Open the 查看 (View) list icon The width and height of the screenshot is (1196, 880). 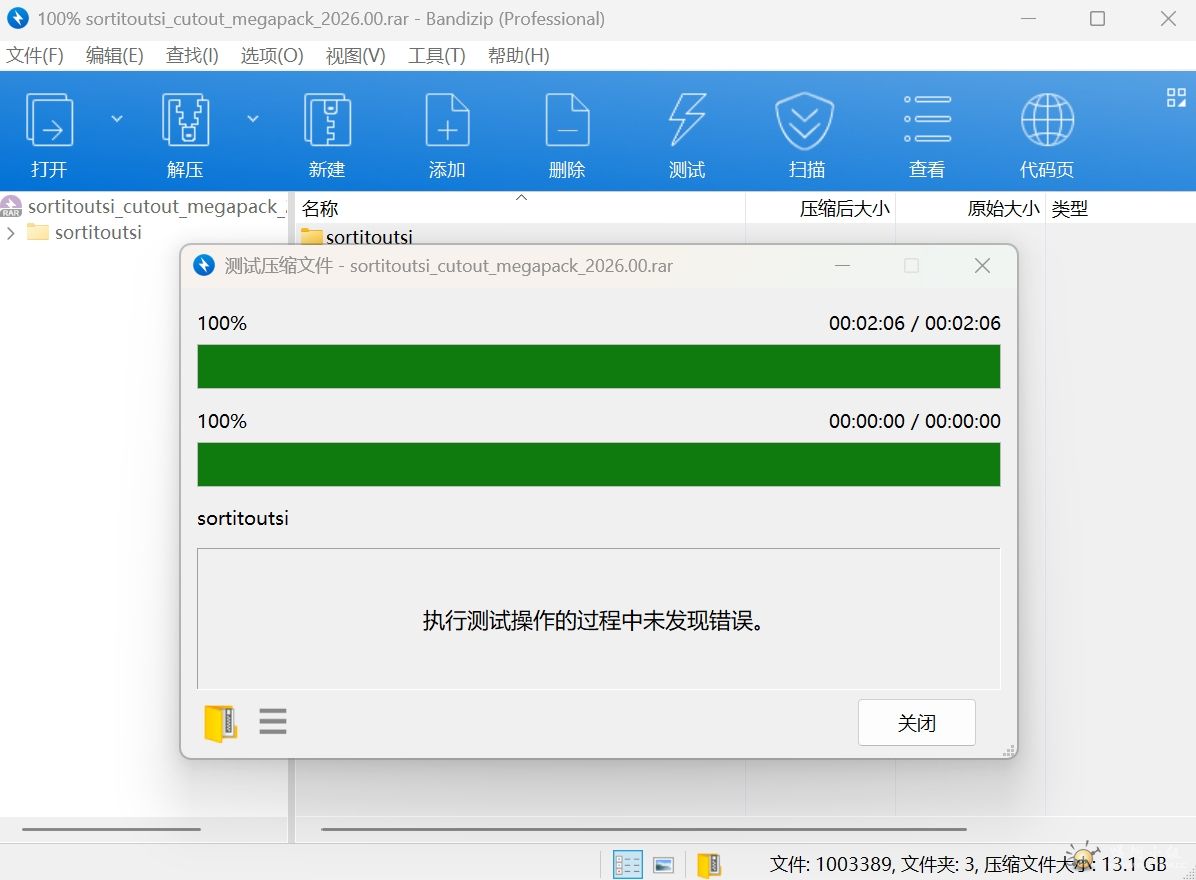(927, 121)
